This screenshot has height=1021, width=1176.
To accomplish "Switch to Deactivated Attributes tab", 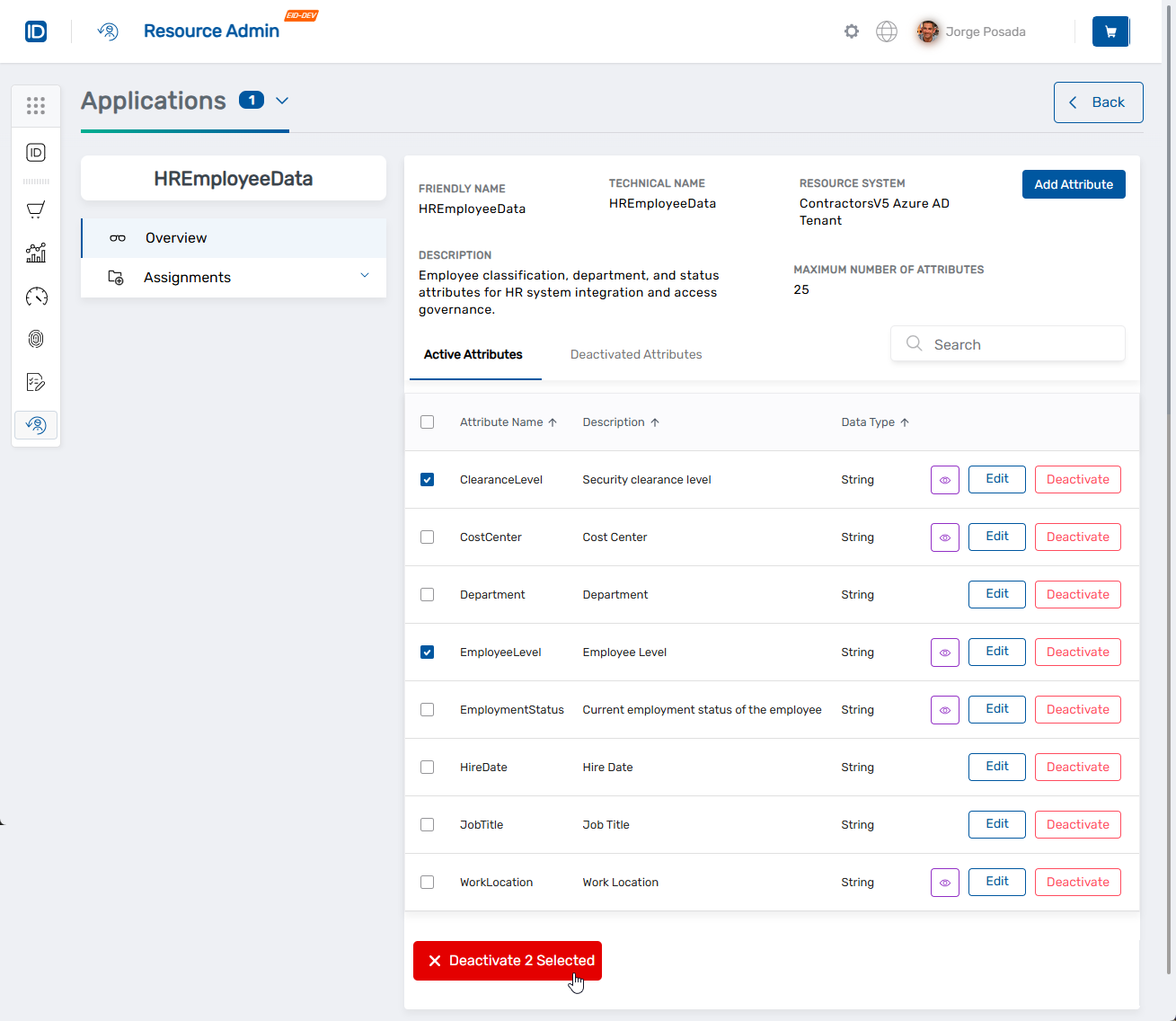I will (x=636, y=355).
